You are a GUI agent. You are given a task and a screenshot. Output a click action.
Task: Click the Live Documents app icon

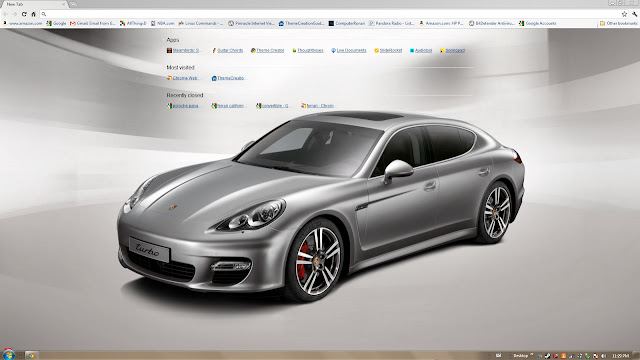[333, 50]
